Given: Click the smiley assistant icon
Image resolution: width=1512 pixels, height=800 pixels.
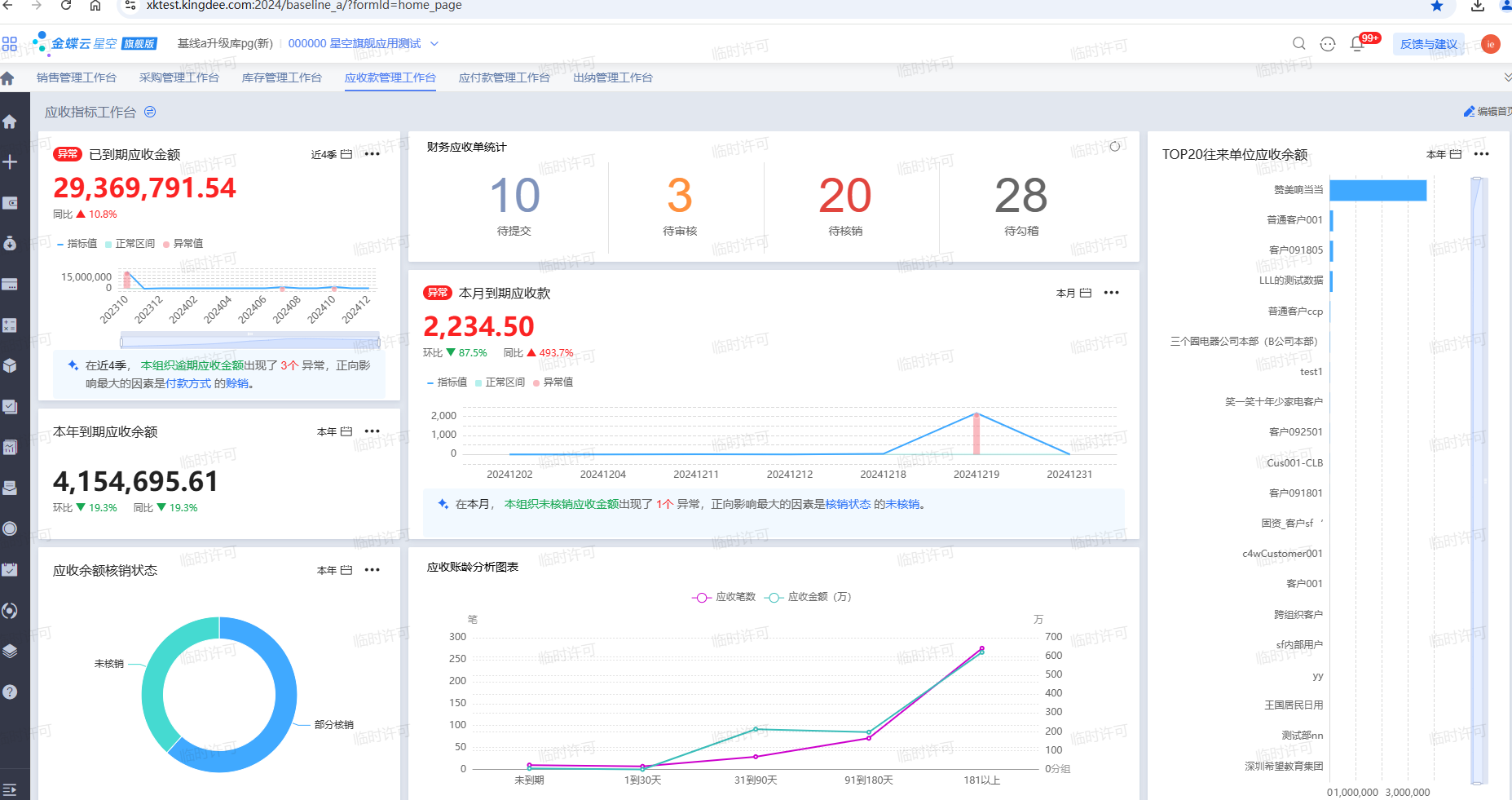Looking at the screenshot, I should (x=1328, y=44).
